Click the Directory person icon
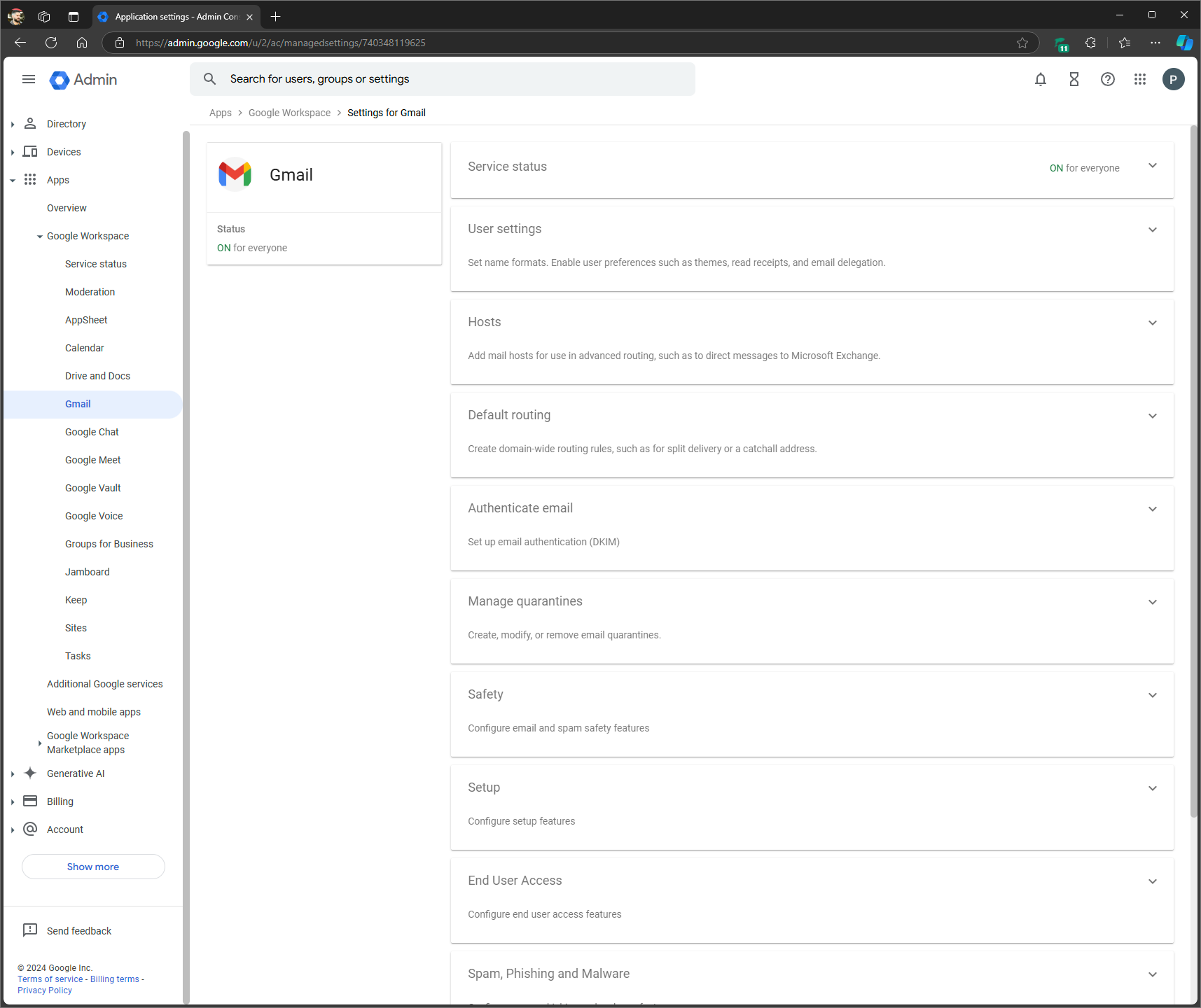Image resolution: width=1201 pixels, height=1008 pixels. [30, 123]
